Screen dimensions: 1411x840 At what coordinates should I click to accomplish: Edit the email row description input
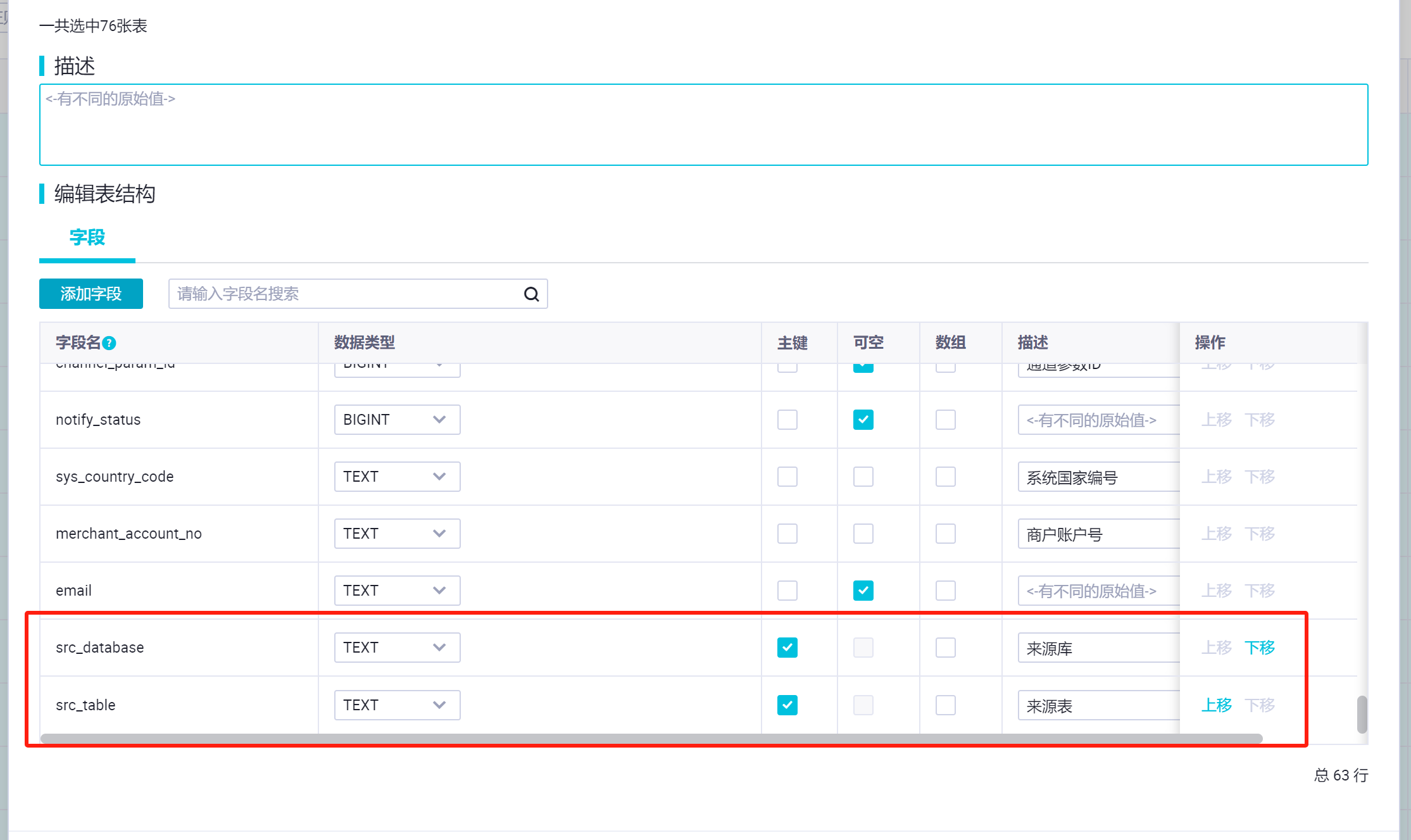pyautogui.click(x=1098, y=591)
